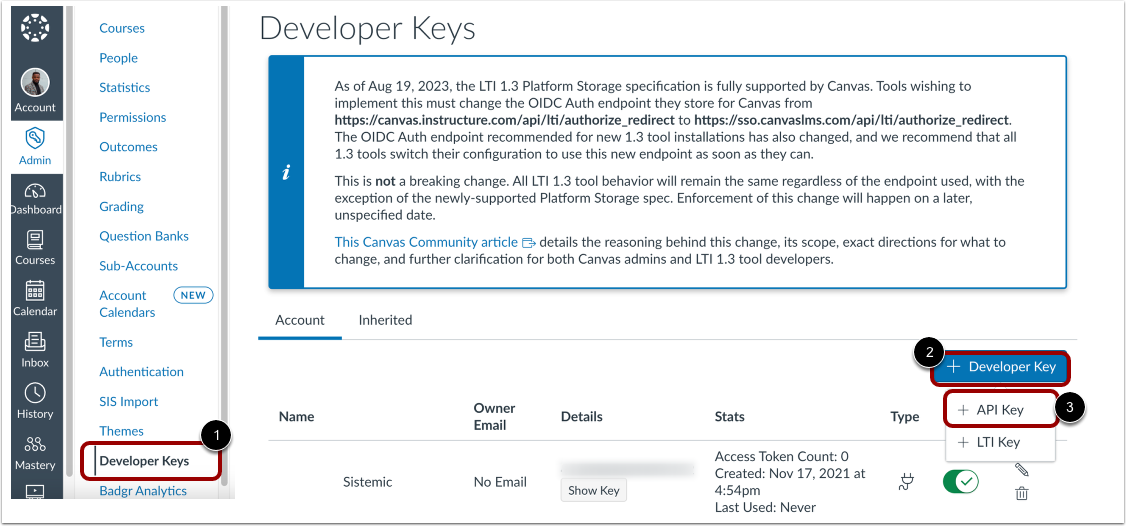This screenshot has width=1126, height=526.
Task: Open SIS Import in the sidebar
Action: (x=129, y=402)
